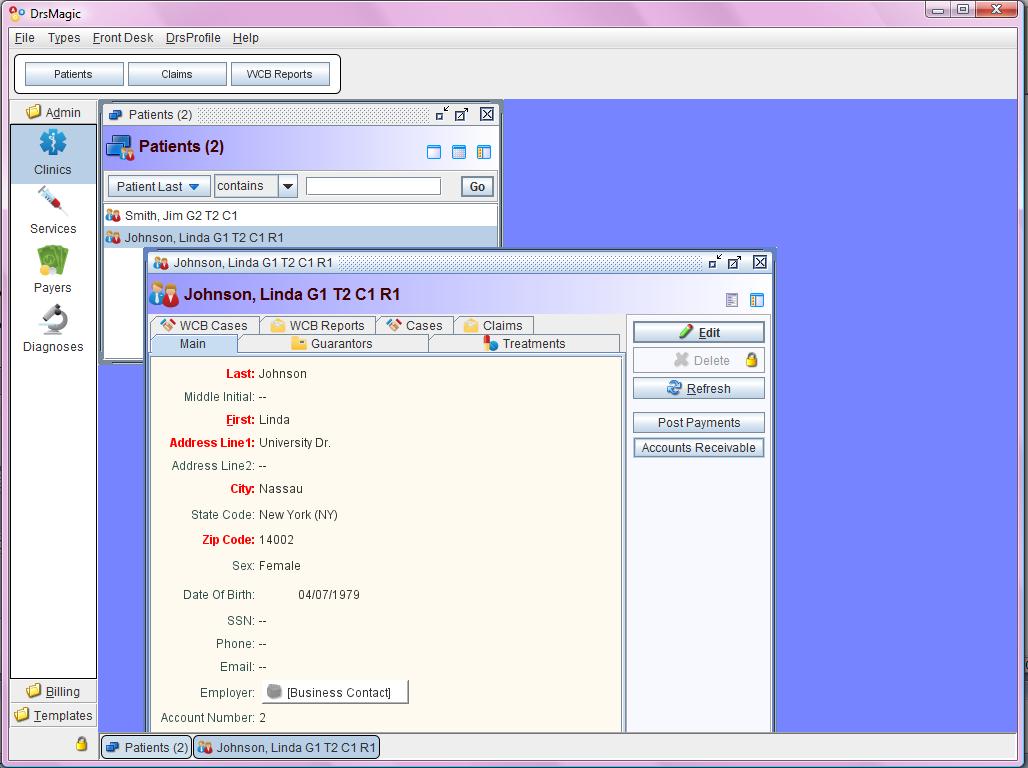1028x768 pixels.
Task: Expand the Billing folder section
Action: 53,691
